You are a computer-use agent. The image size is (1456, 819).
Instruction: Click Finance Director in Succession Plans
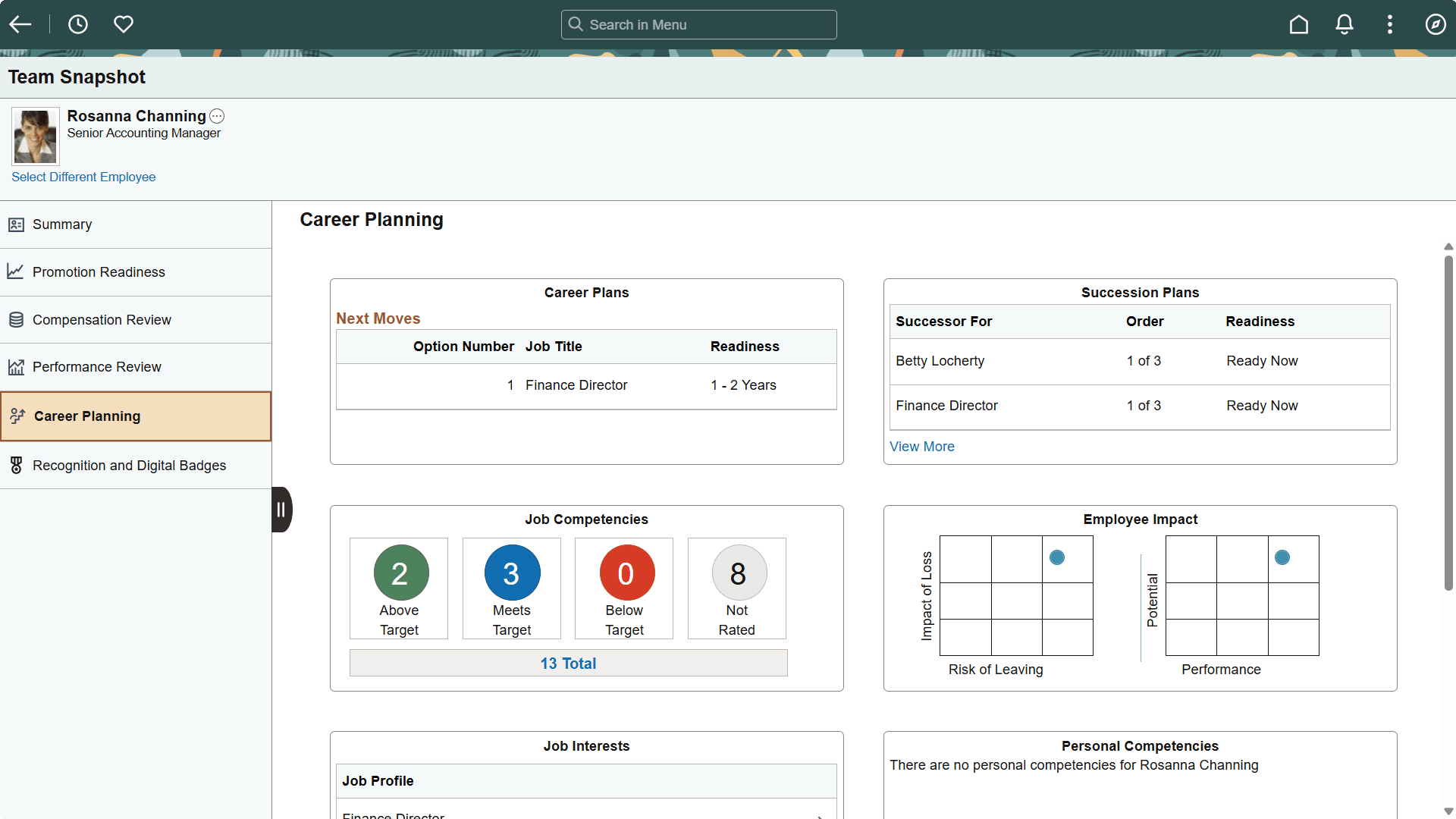946,406
